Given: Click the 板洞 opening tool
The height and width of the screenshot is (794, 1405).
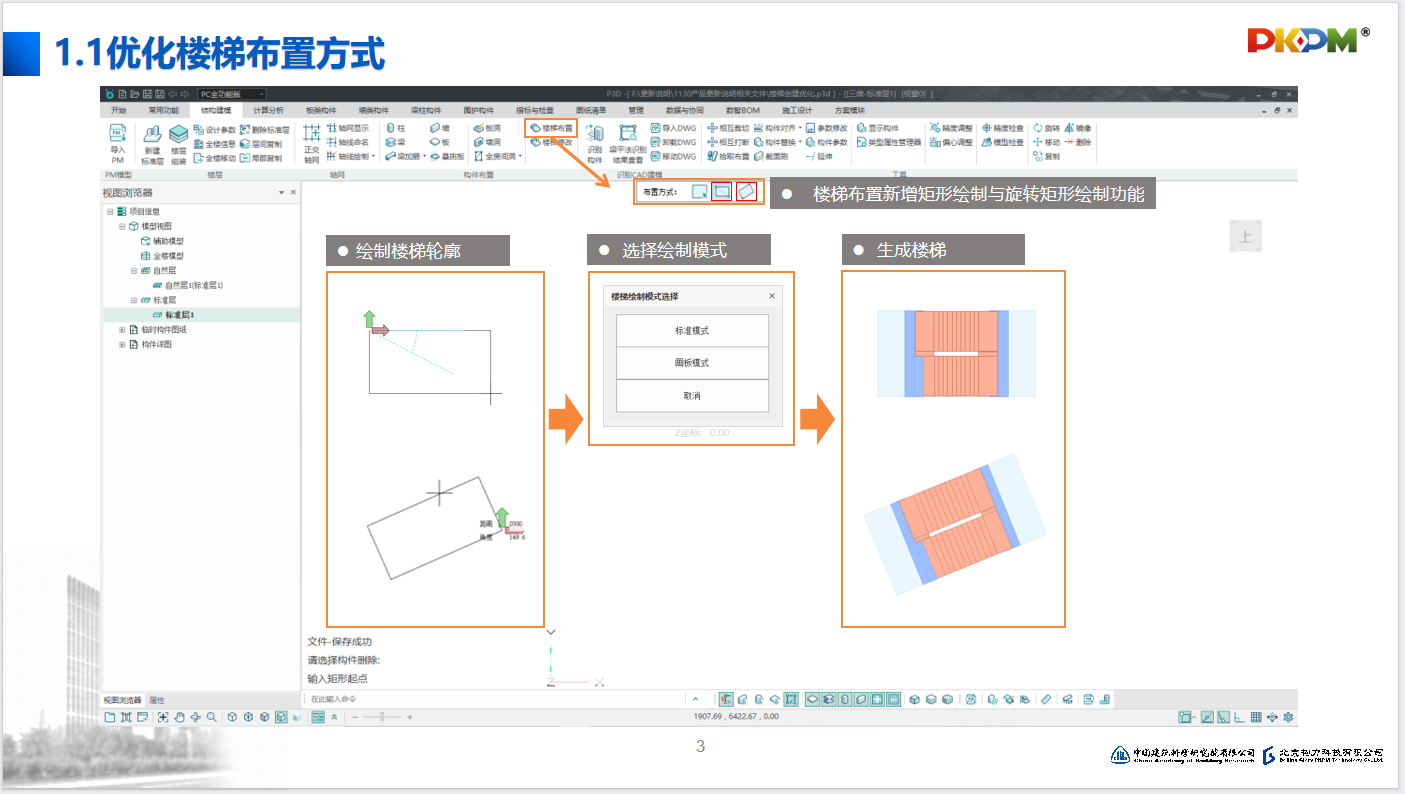Looking at the screenshot, I should 487,128.
